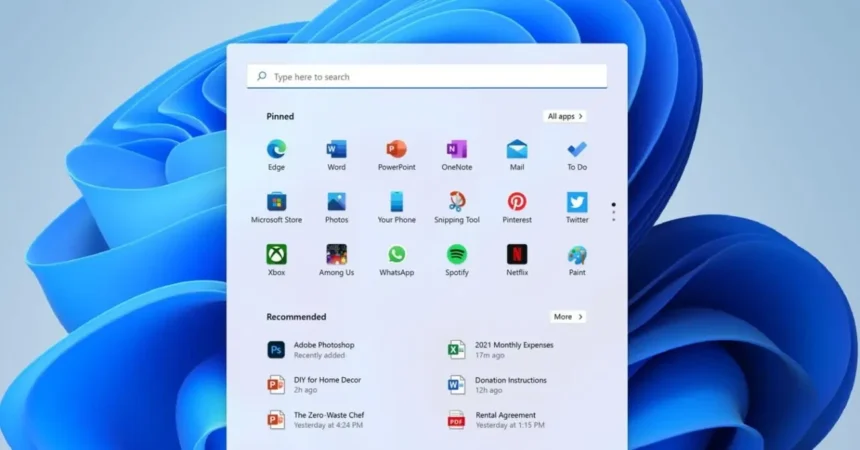Click the search magnifier icon

point(262,76)
